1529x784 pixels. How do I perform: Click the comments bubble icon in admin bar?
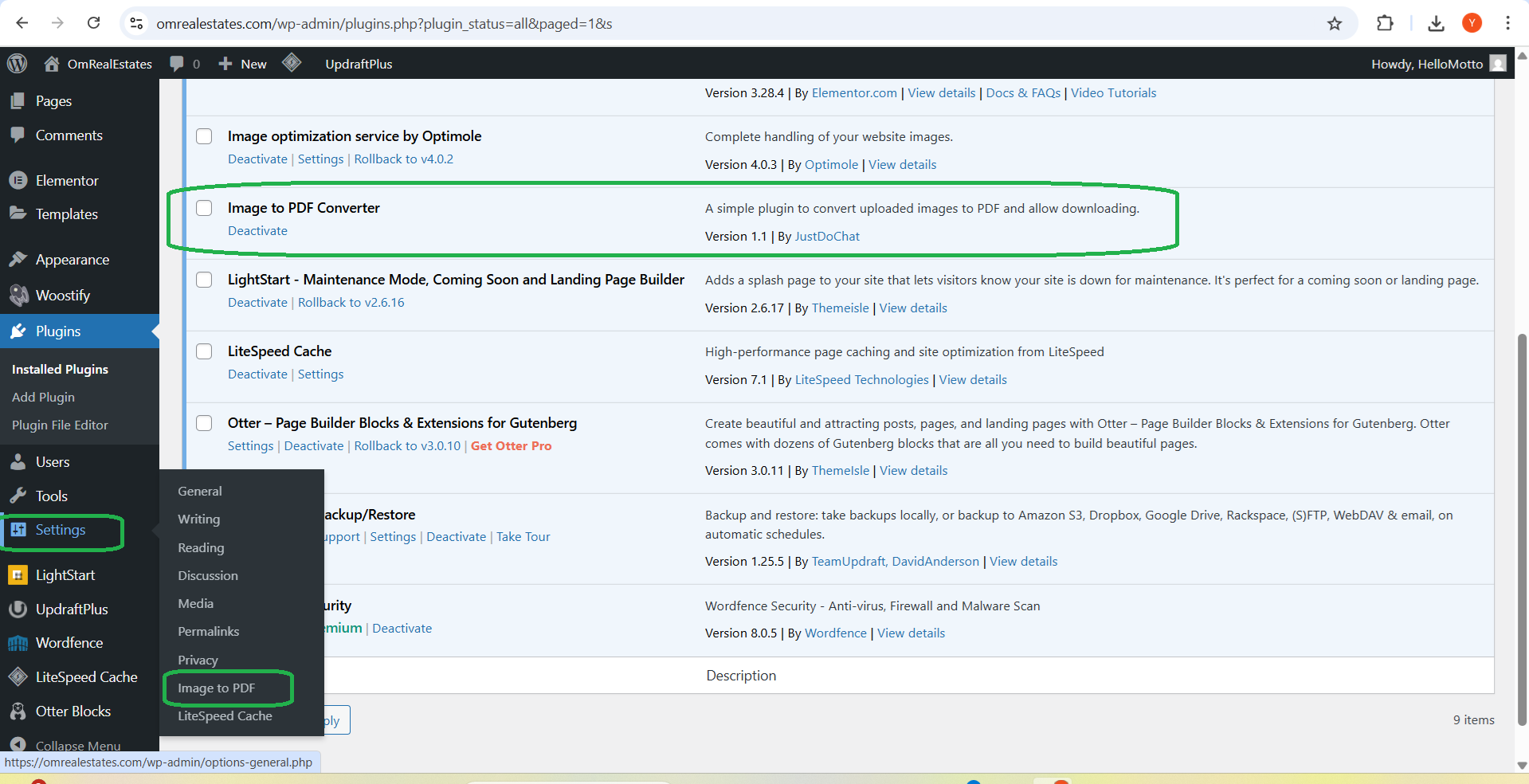[x=177, y=64]
